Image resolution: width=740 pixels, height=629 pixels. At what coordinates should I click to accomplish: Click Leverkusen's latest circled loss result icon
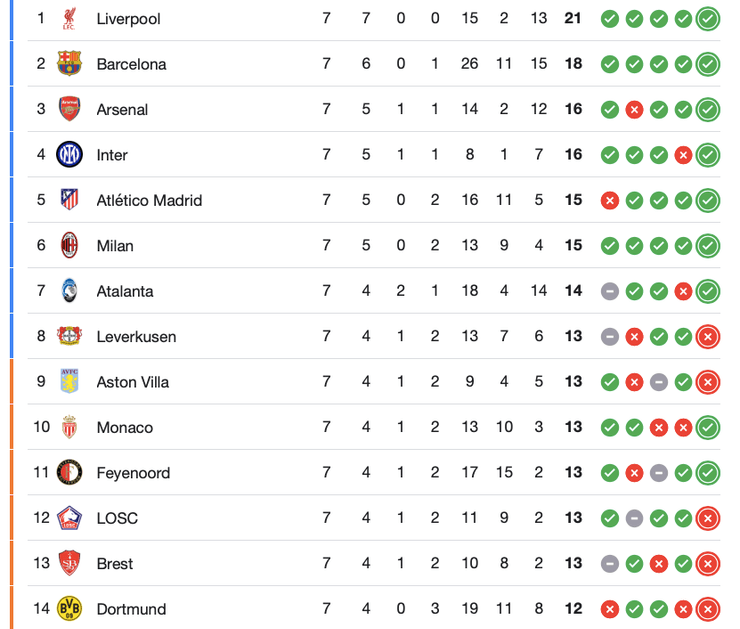708,337
